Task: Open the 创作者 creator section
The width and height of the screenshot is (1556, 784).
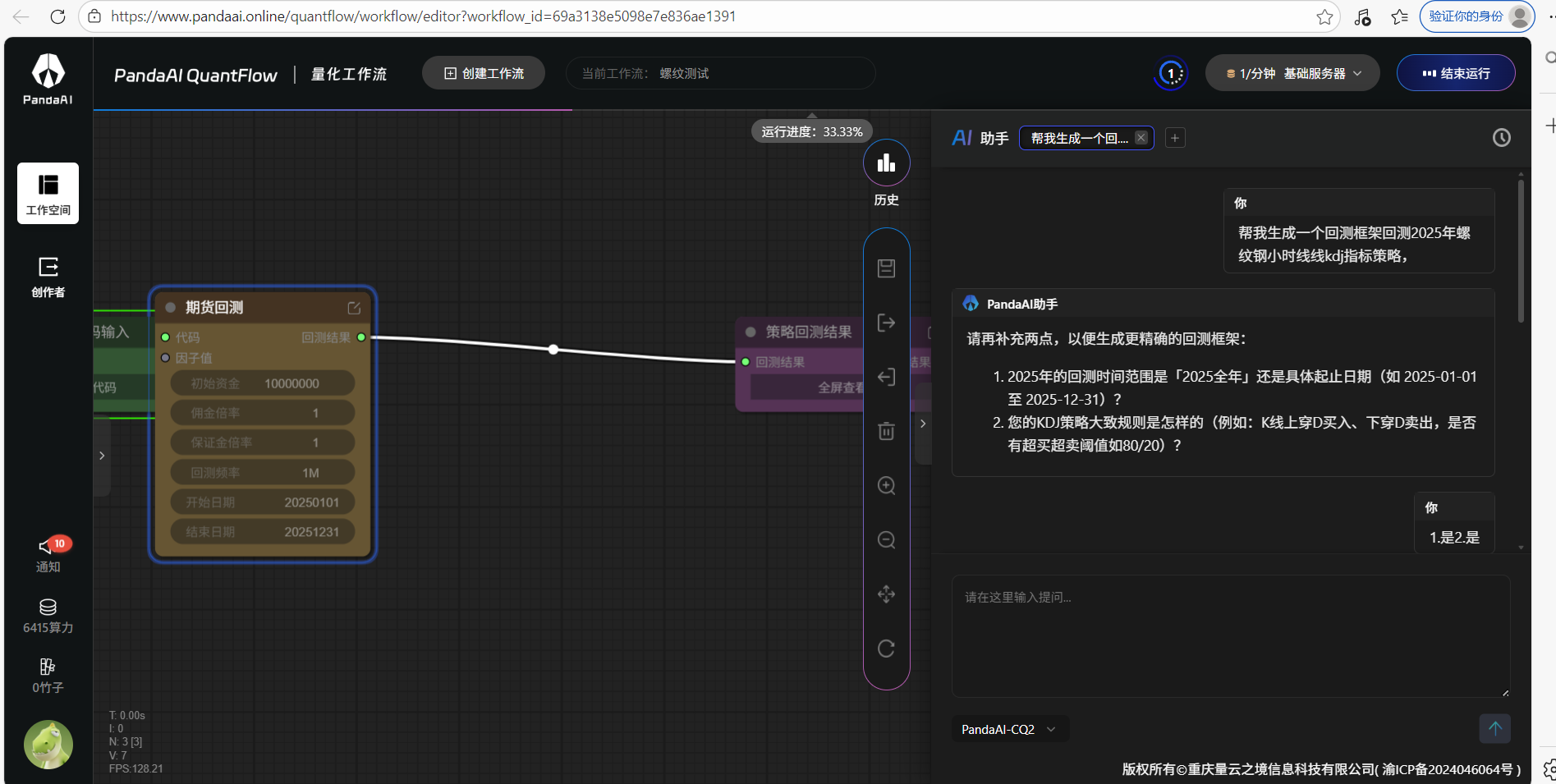Action: (48, 277)
